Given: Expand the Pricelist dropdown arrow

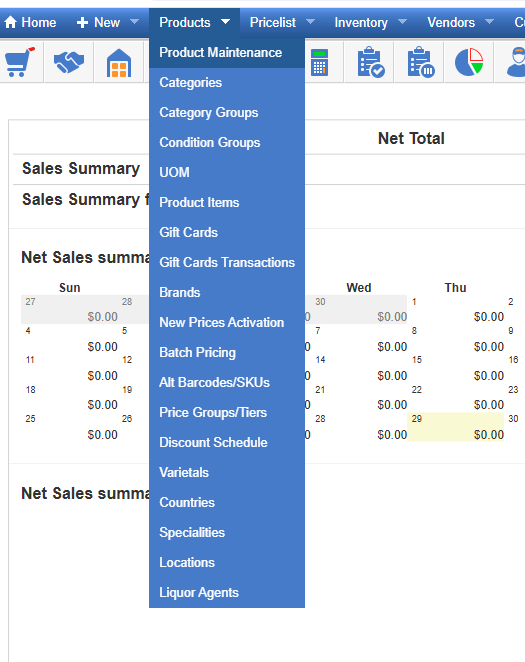Looking at the screenshot, I should coord(310,21).
